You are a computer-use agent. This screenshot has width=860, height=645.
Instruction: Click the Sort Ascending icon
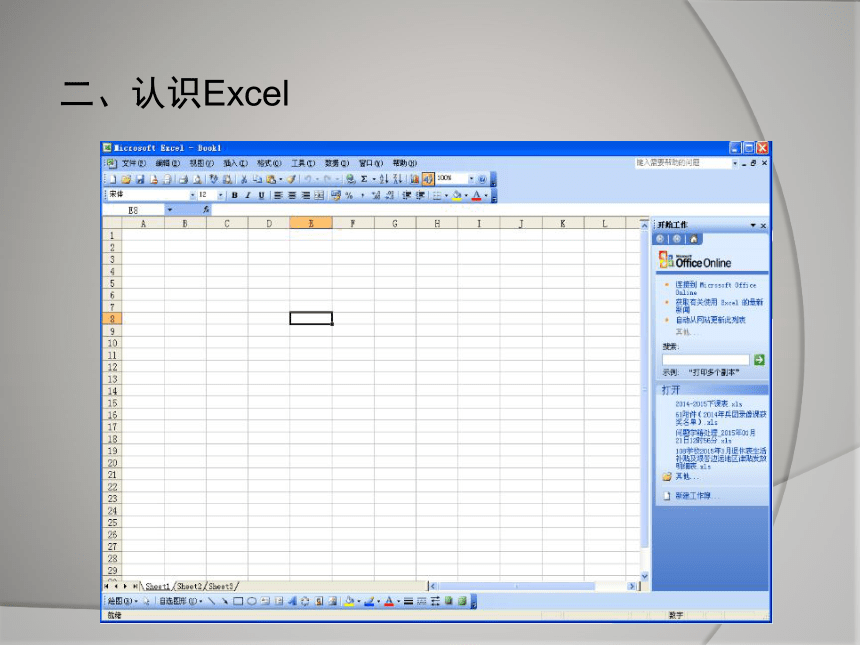[384, 179]
